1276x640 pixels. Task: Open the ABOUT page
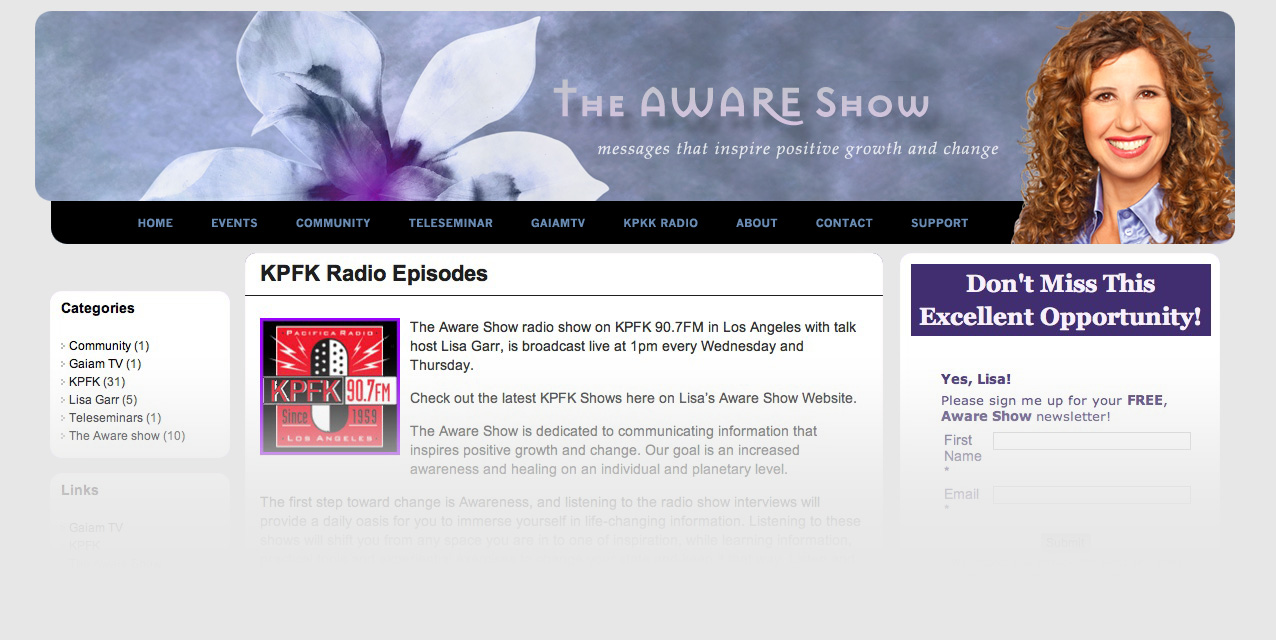pos(756,223)
